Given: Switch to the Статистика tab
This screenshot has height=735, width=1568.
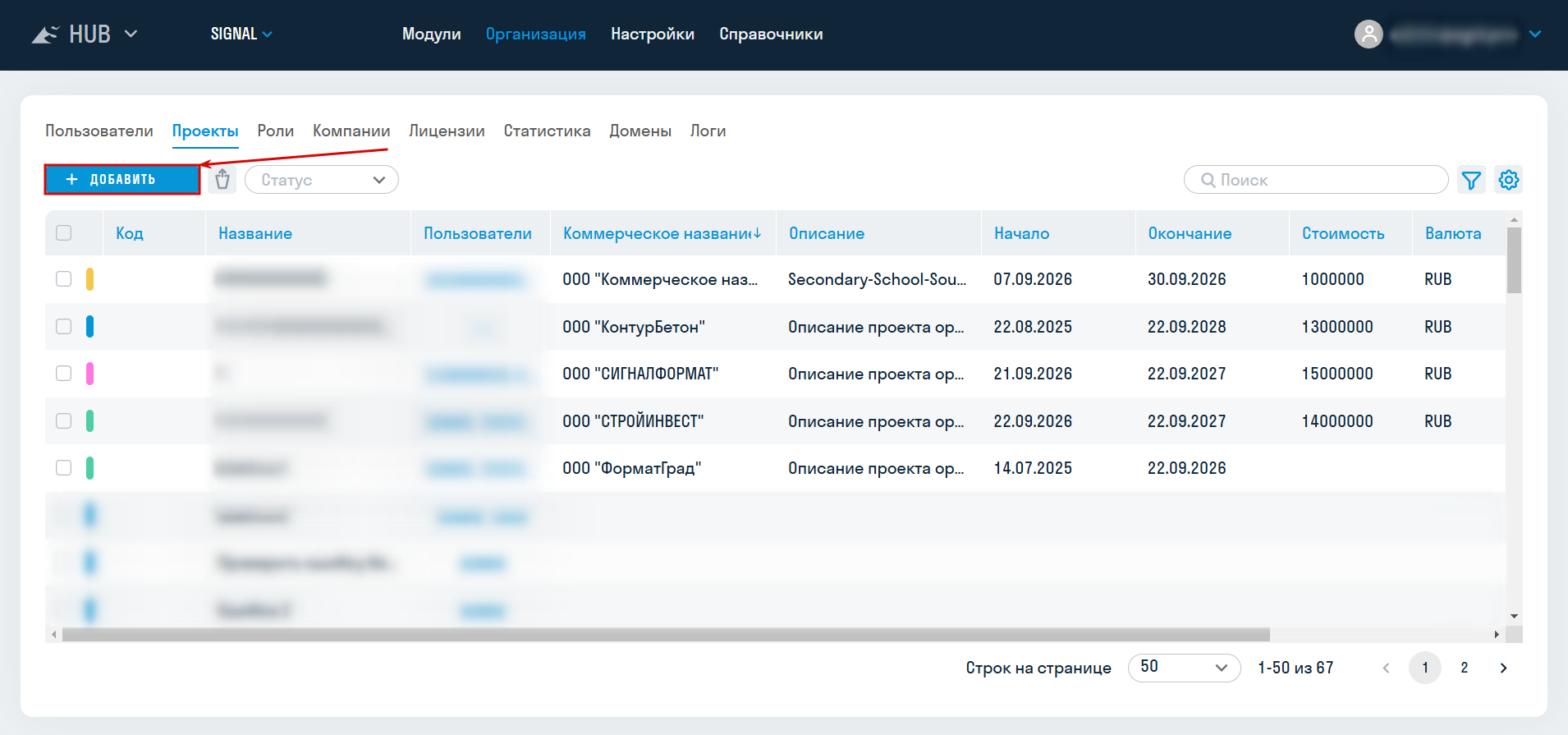Looking at the screenshot, I should [547, 131].
